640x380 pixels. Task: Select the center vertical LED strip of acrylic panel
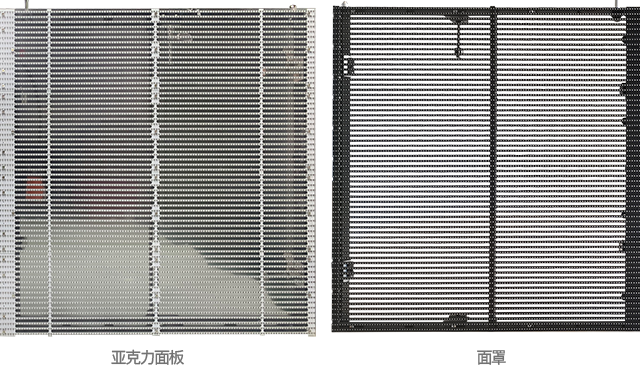pyautogui.click(x=156, y=172)
